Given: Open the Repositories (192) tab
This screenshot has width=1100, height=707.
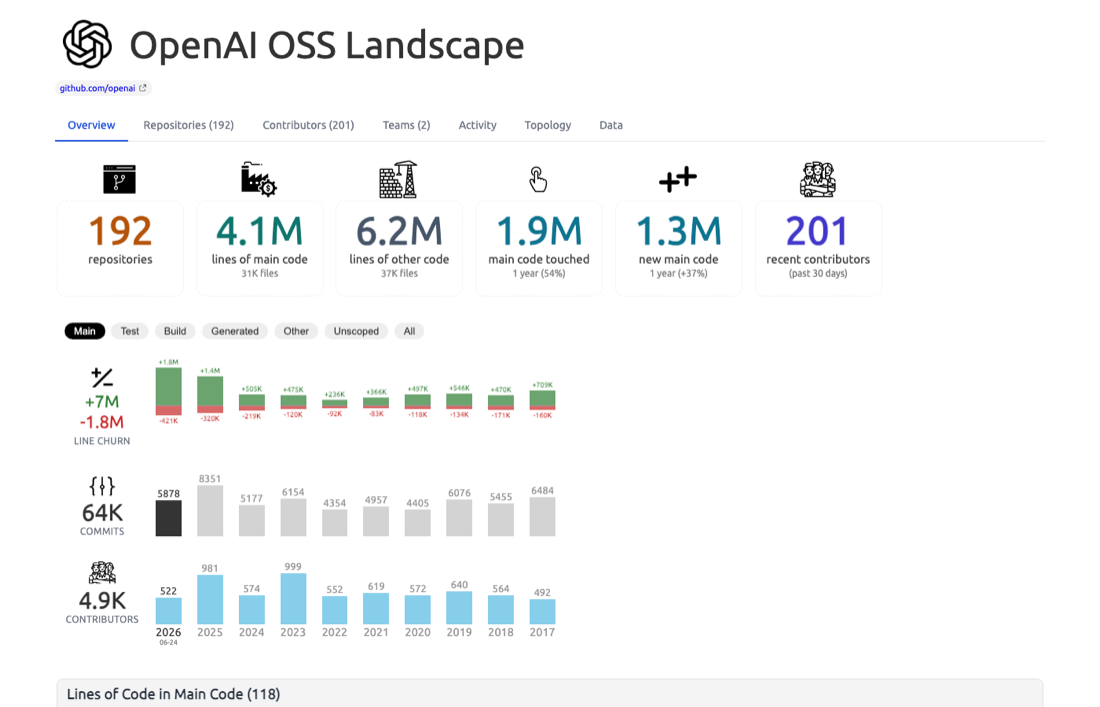Looking at the screenshot, I should click(x=189, y=125).
